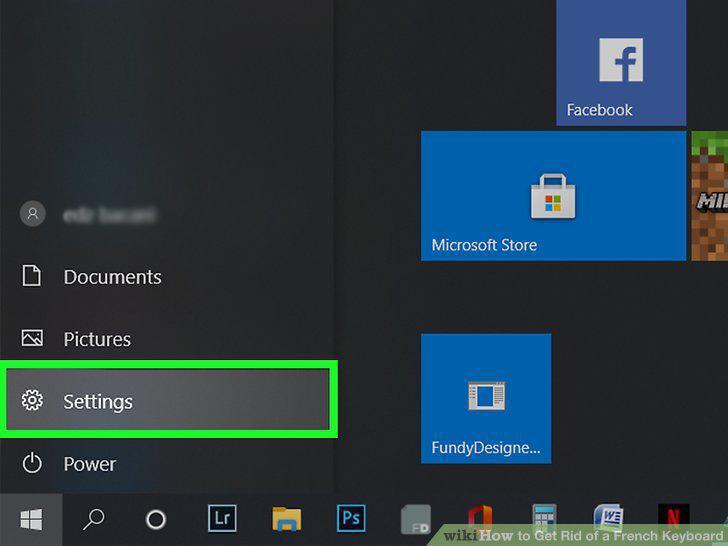This screenshot has height=546, width=728.
Task: Click the user account avatar
Action: 32,214
